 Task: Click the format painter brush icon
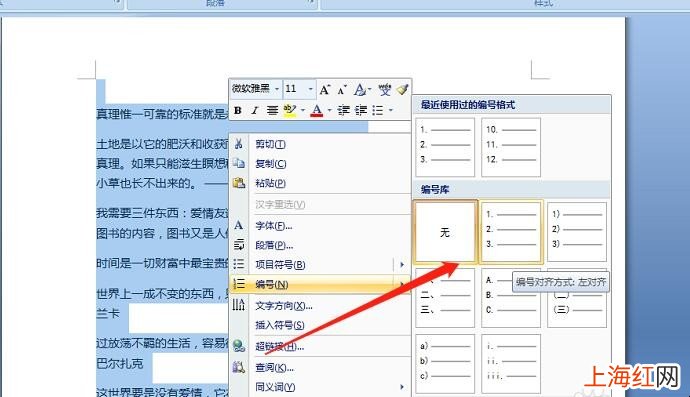coord(402,90)
